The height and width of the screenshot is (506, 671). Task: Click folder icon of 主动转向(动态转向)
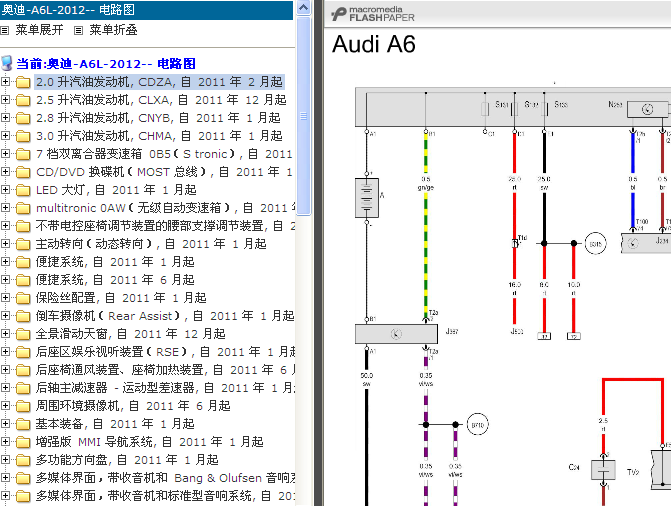pyautogui.click(x=23, y=244)
